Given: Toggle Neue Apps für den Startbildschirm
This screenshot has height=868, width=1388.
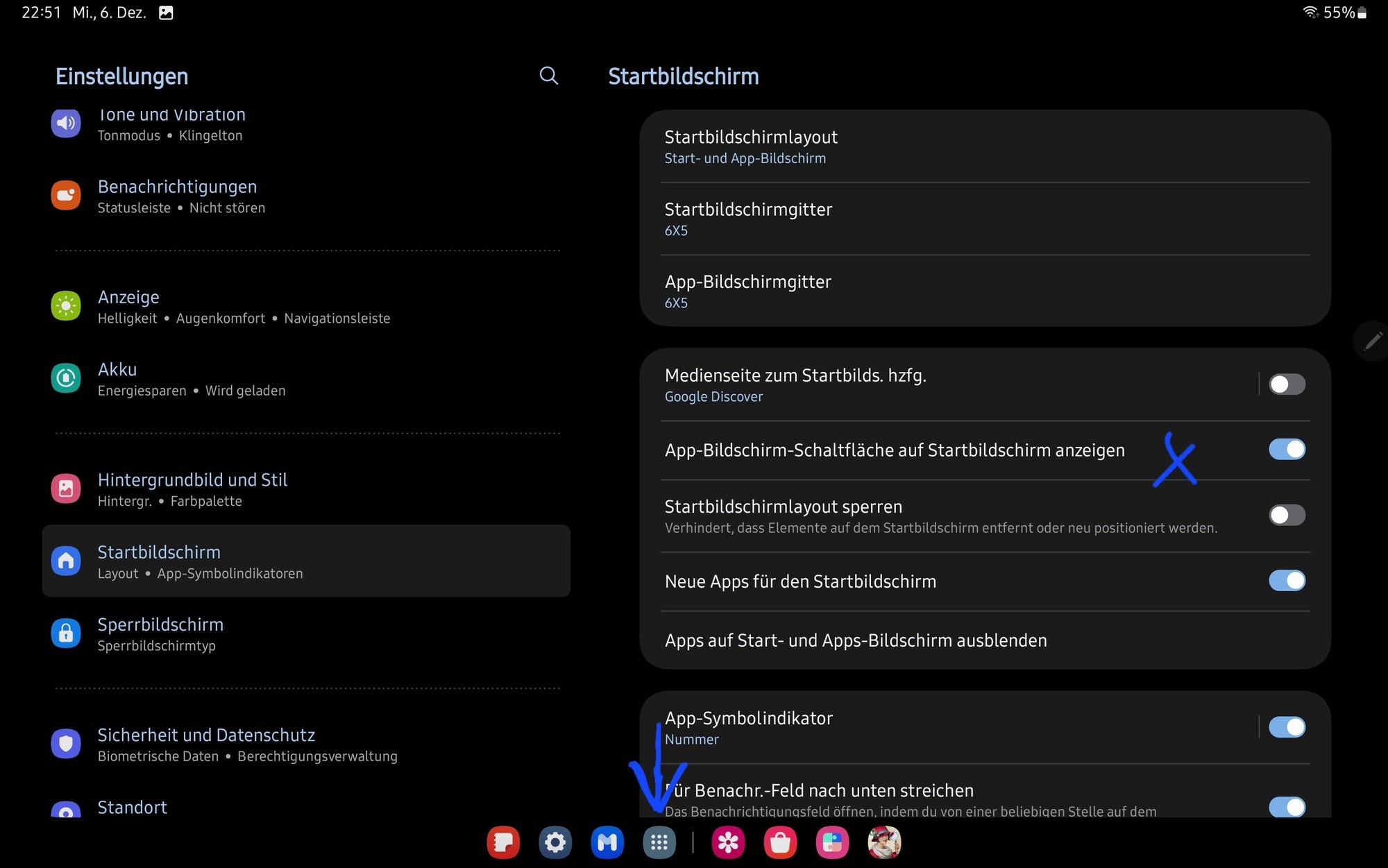Looking at the screenshot, I should pos(1286,581).
